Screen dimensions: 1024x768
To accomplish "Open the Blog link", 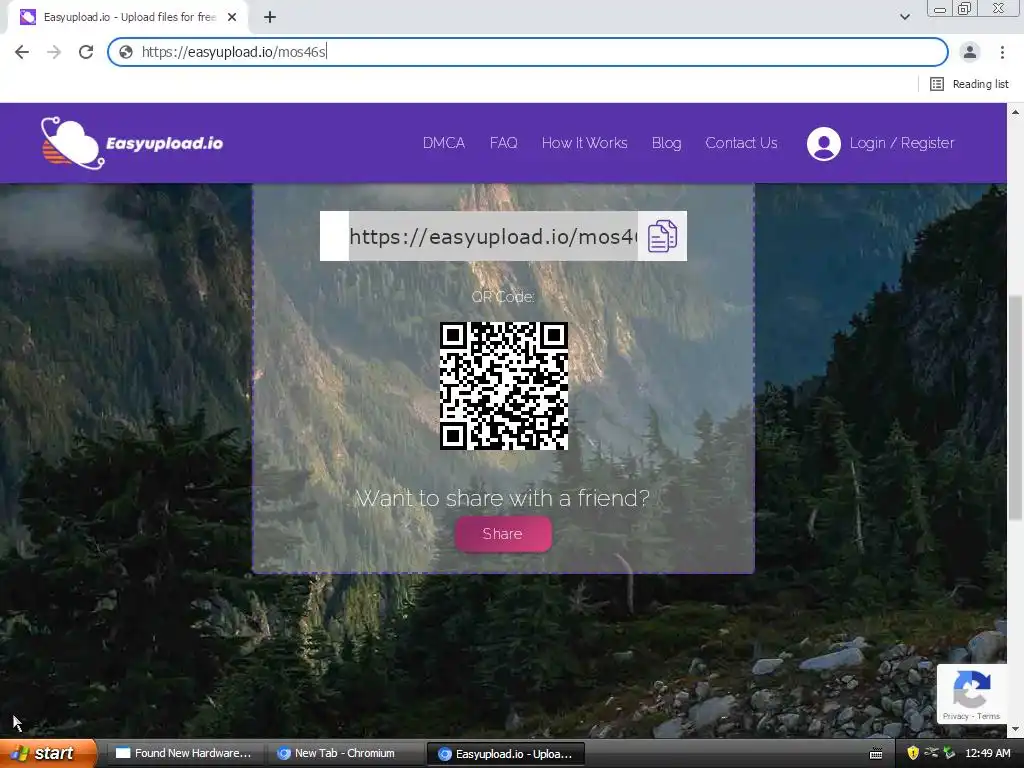I will pos(666,143).
